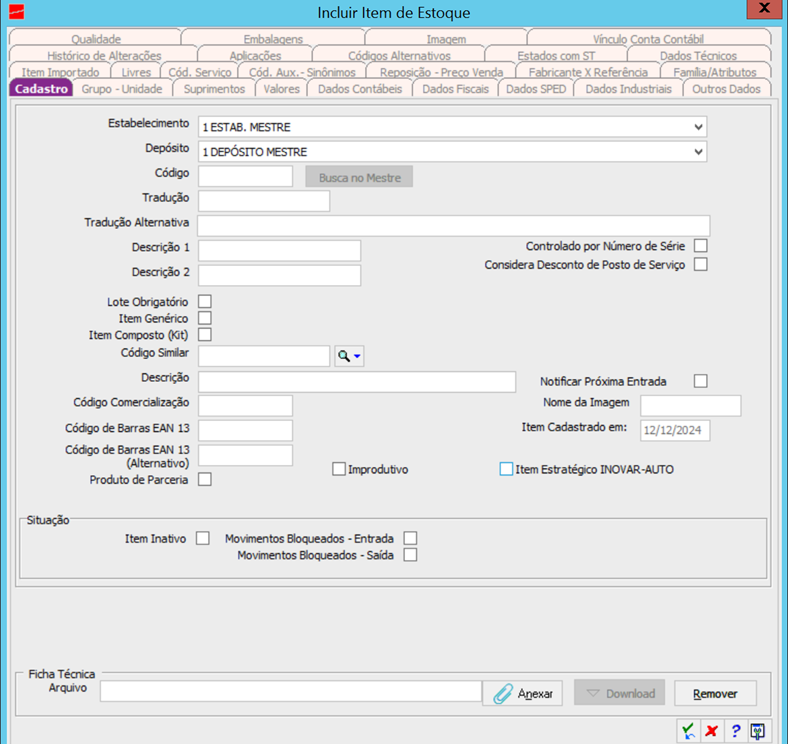The width and height of the screenshot is (788, 744).
Task: Check Controlado por Número de Série
Action: pyautogui.click(x=701, y=246)
